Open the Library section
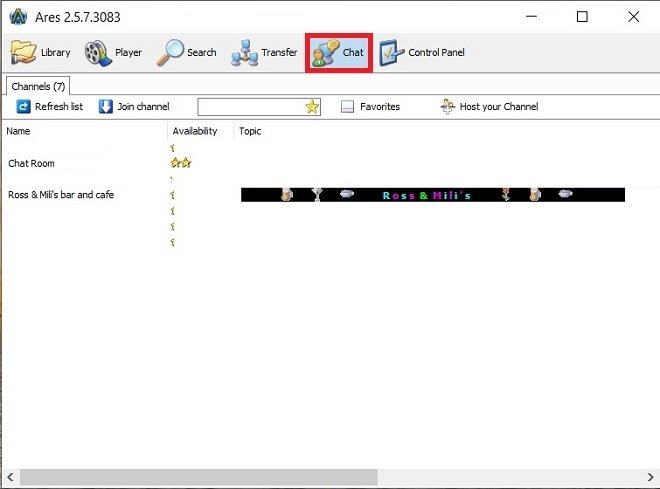 pyautogui.click(x=40, y=53)
